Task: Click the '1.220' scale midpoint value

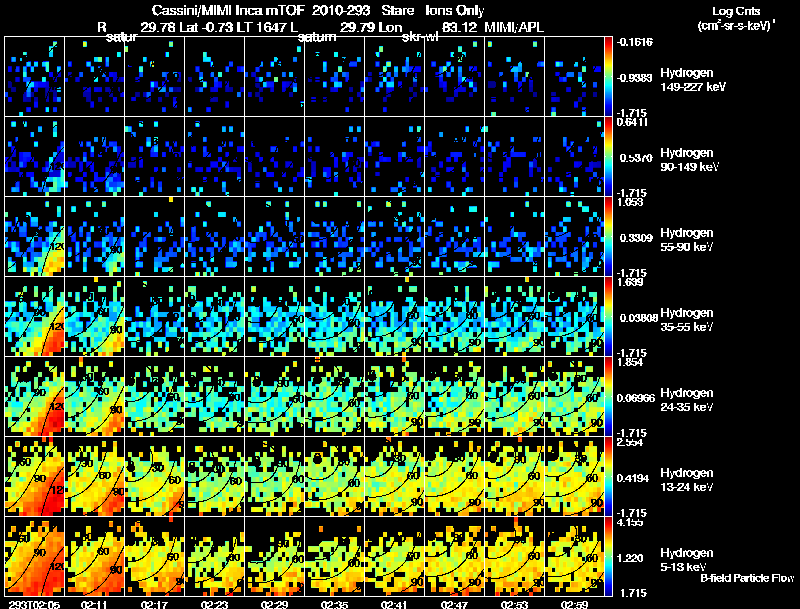Action: (x=630, y=559)
